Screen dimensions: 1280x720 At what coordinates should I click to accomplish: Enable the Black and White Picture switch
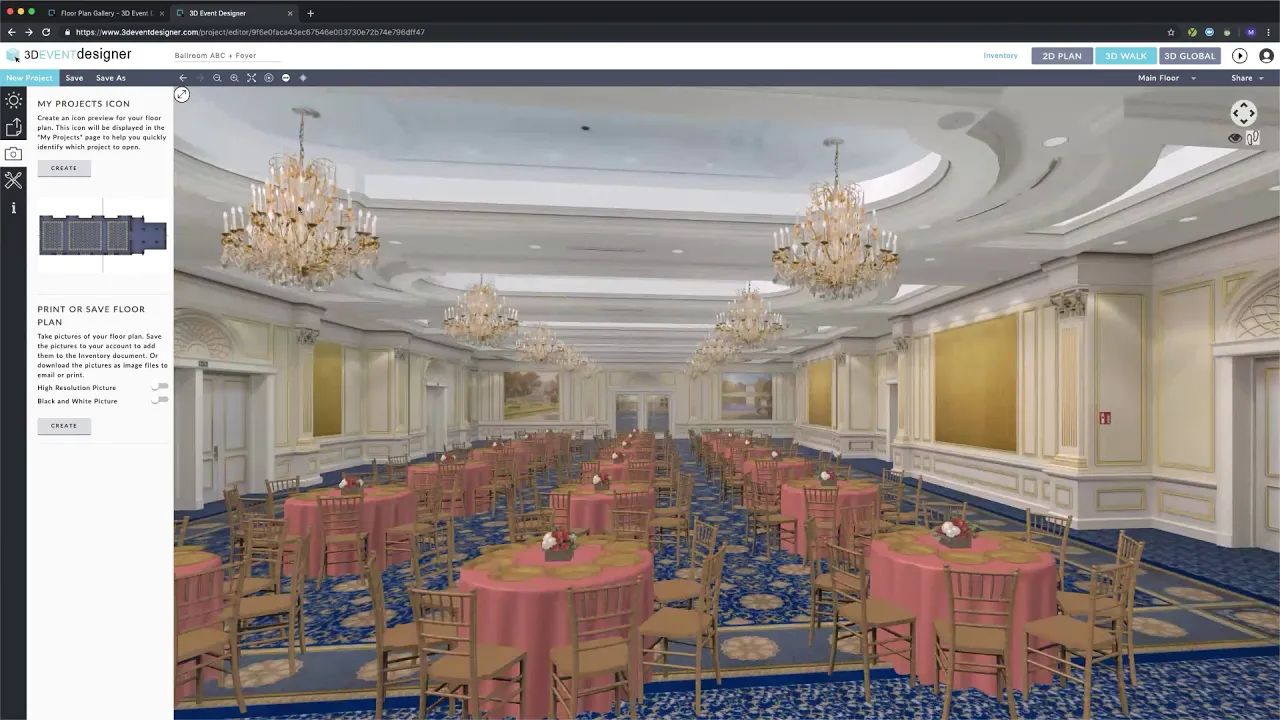coord(159,400)
